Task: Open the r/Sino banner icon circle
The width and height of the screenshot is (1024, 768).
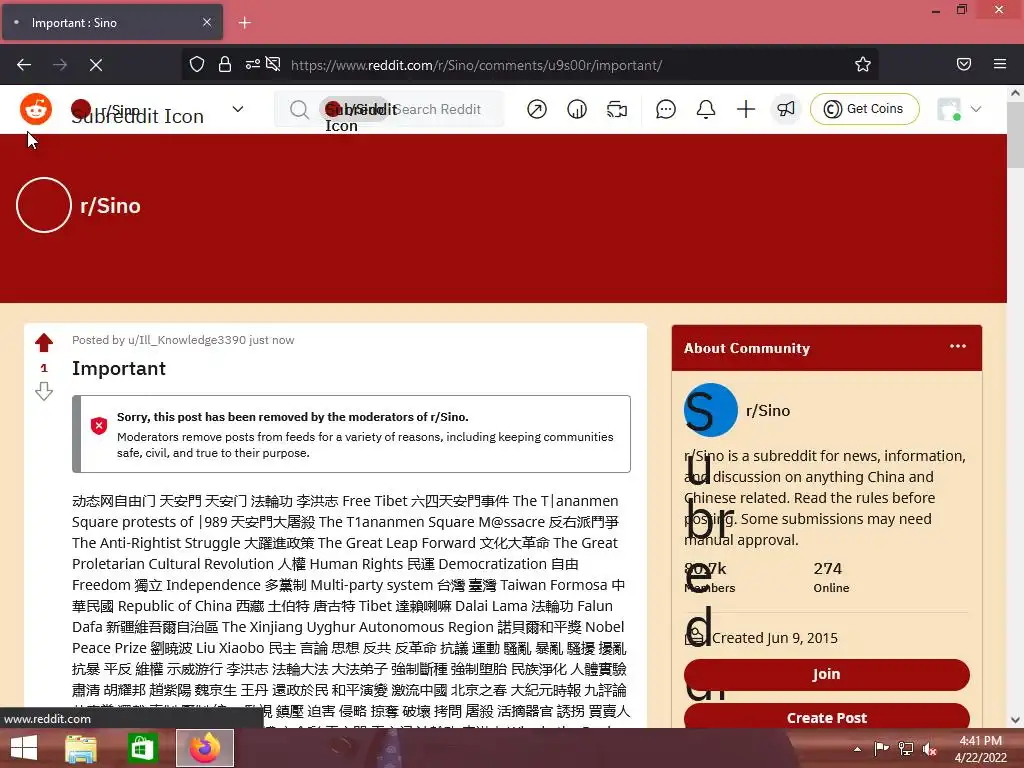Action: coord(44,205)
